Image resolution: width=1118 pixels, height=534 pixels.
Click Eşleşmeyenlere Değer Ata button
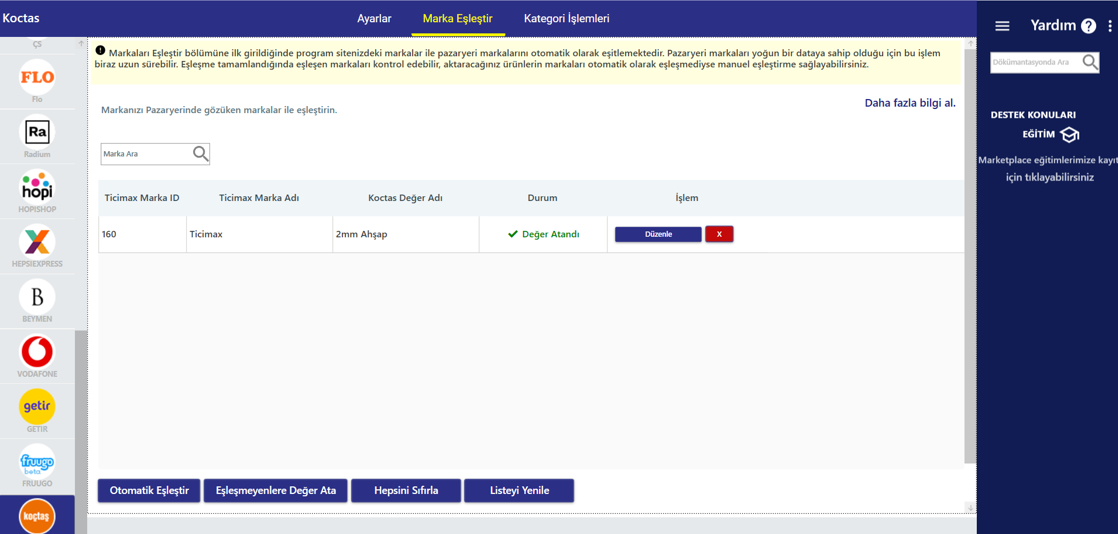276,491
